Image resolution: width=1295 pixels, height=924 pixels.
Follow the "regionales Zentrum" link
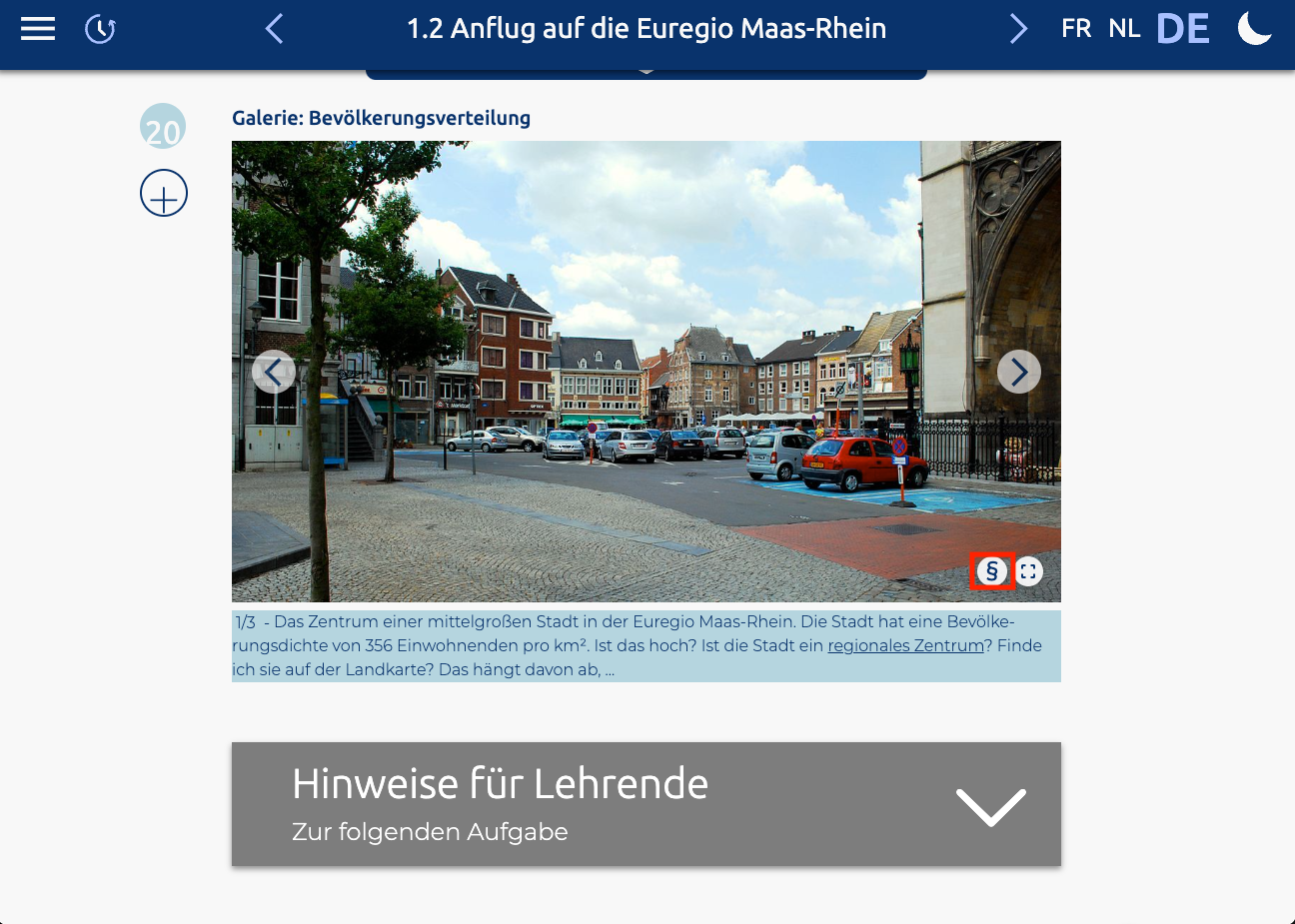[x=905, y=645]
